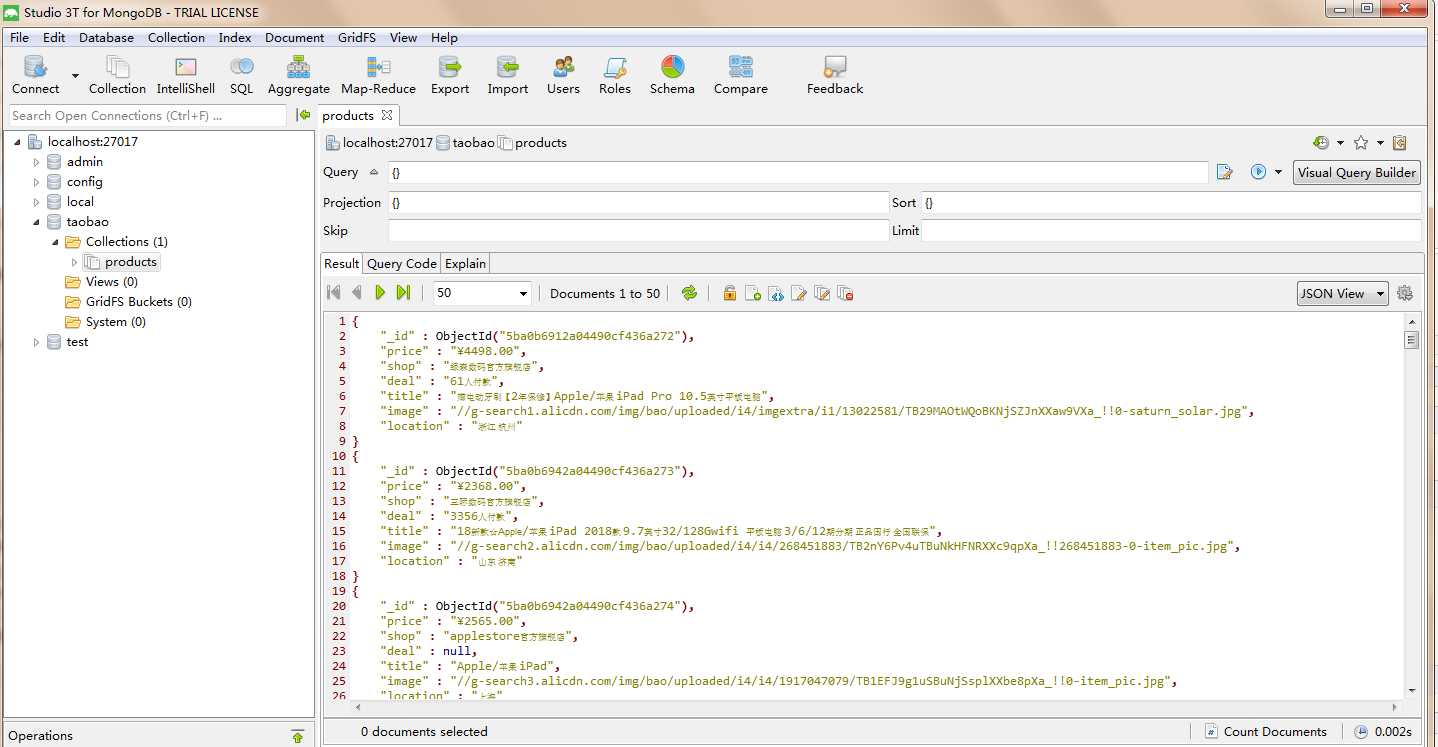Click the add document icon

[x=753, y=293]
